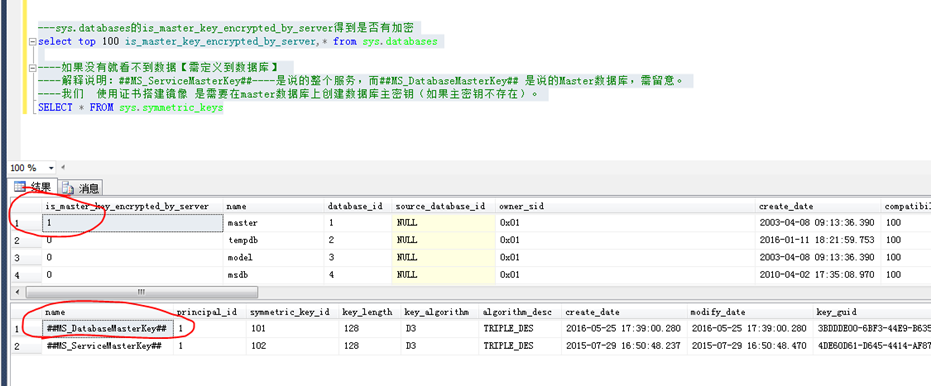This screenshot has width=931, height=386.
Task: Select the tempdb database name cell
Action: pos(274,241)
